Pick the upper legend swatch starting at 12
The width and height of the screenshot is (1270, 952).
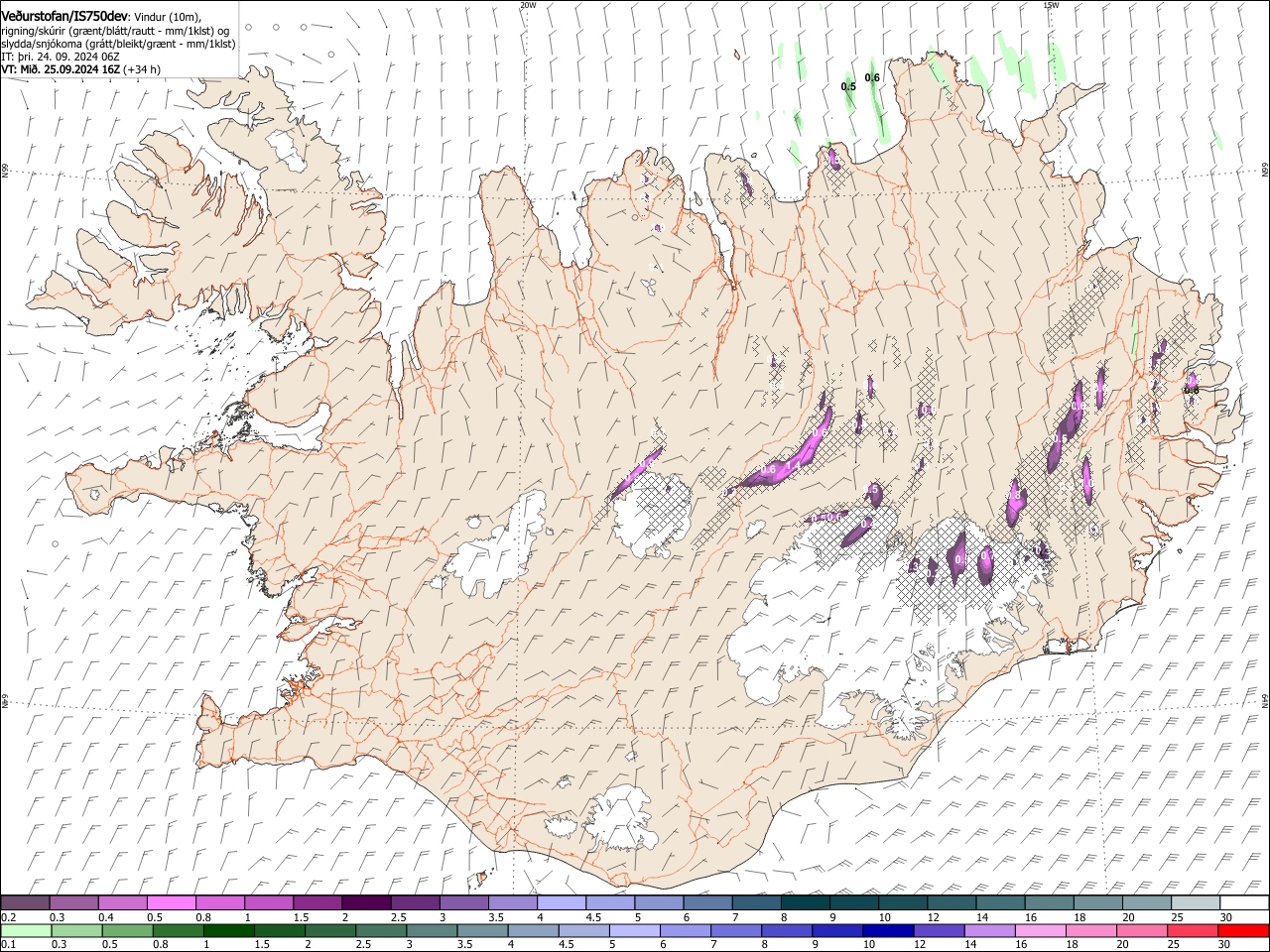(x=951, y=903)
